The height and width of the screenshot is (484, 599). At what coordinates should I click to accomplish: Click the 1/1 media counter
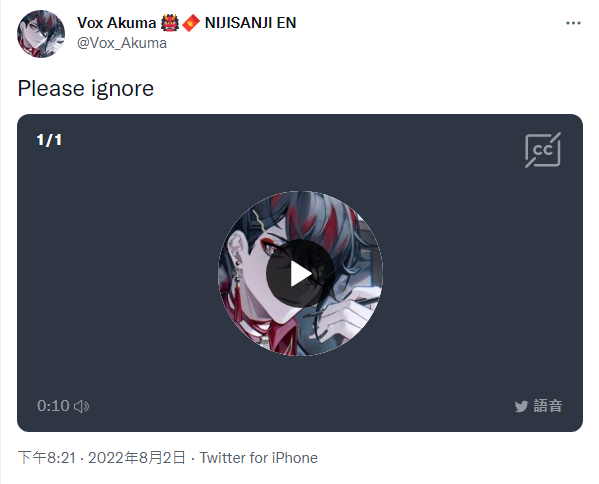49,140
